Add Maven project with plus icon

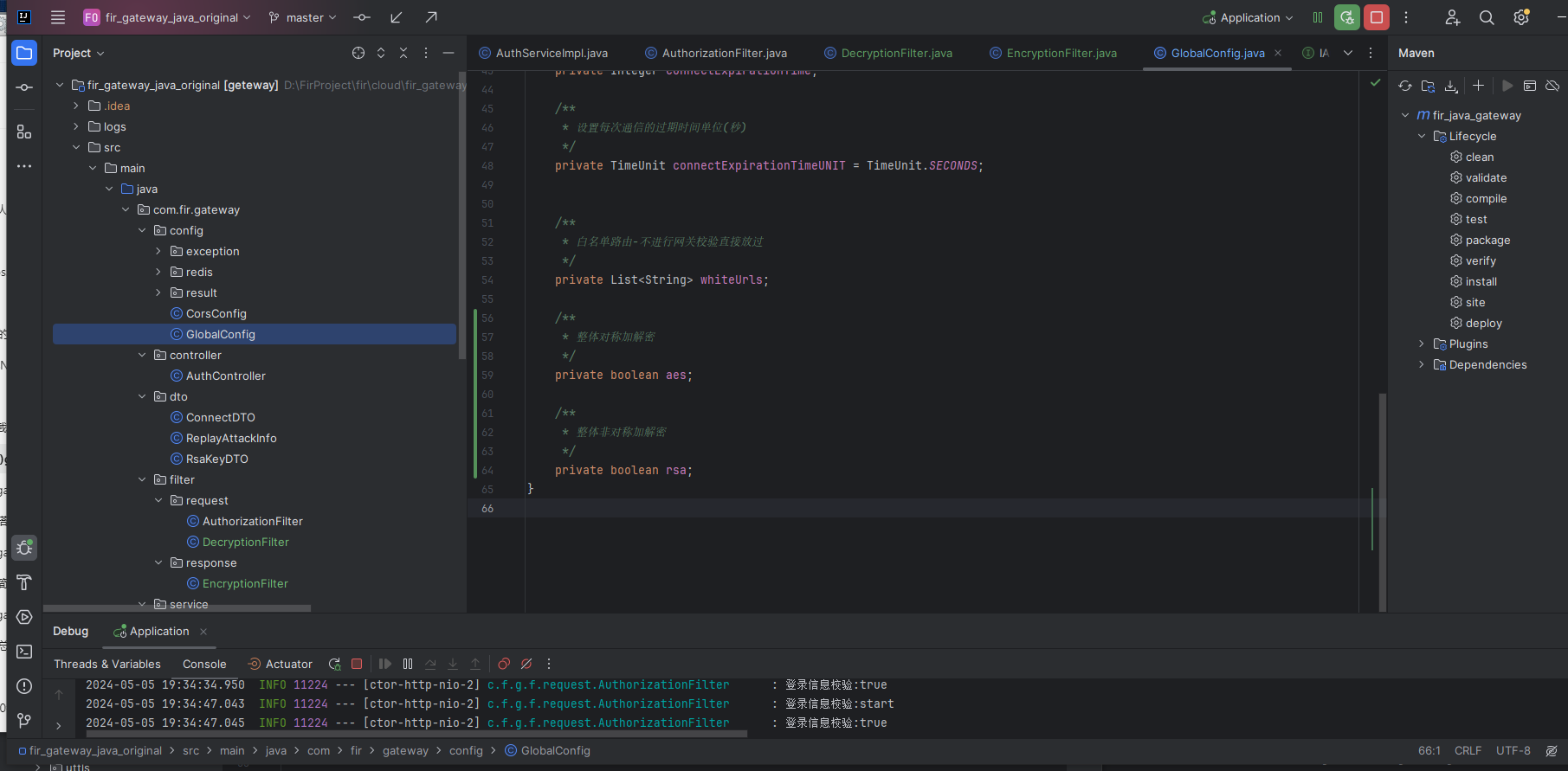1478,86
